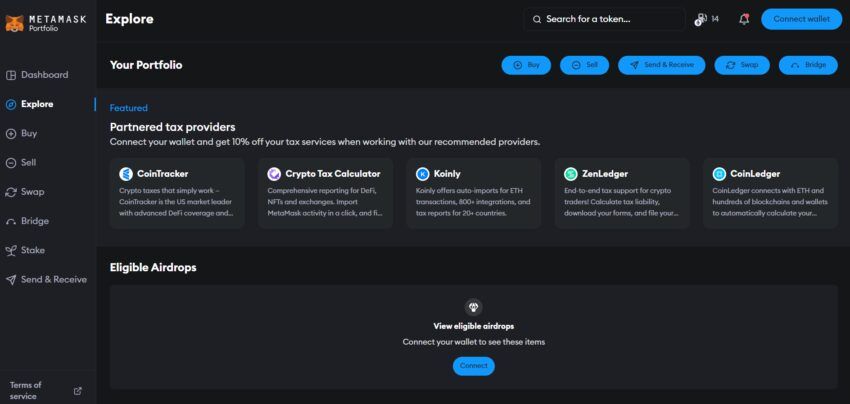Screen dimensions: 850x404
Task: Select Stake in the sidebar
Action: [32, 250]
